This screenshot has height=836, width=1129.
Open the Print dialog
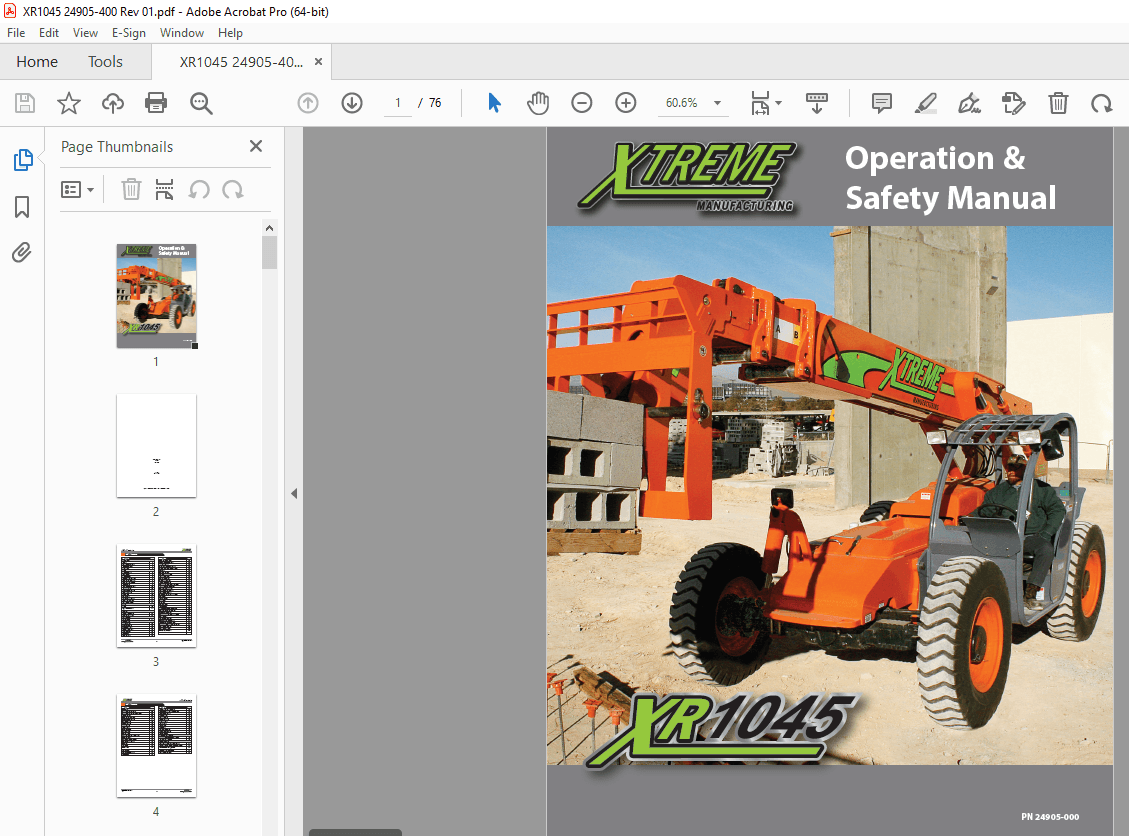pos(156,103)
